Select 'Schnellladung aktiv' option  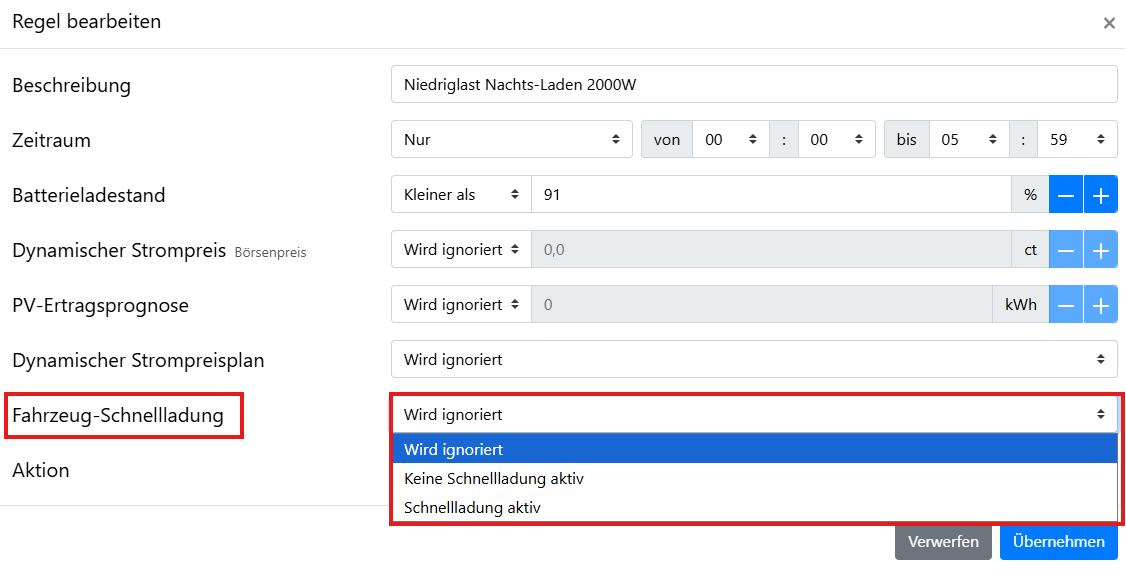472,508
